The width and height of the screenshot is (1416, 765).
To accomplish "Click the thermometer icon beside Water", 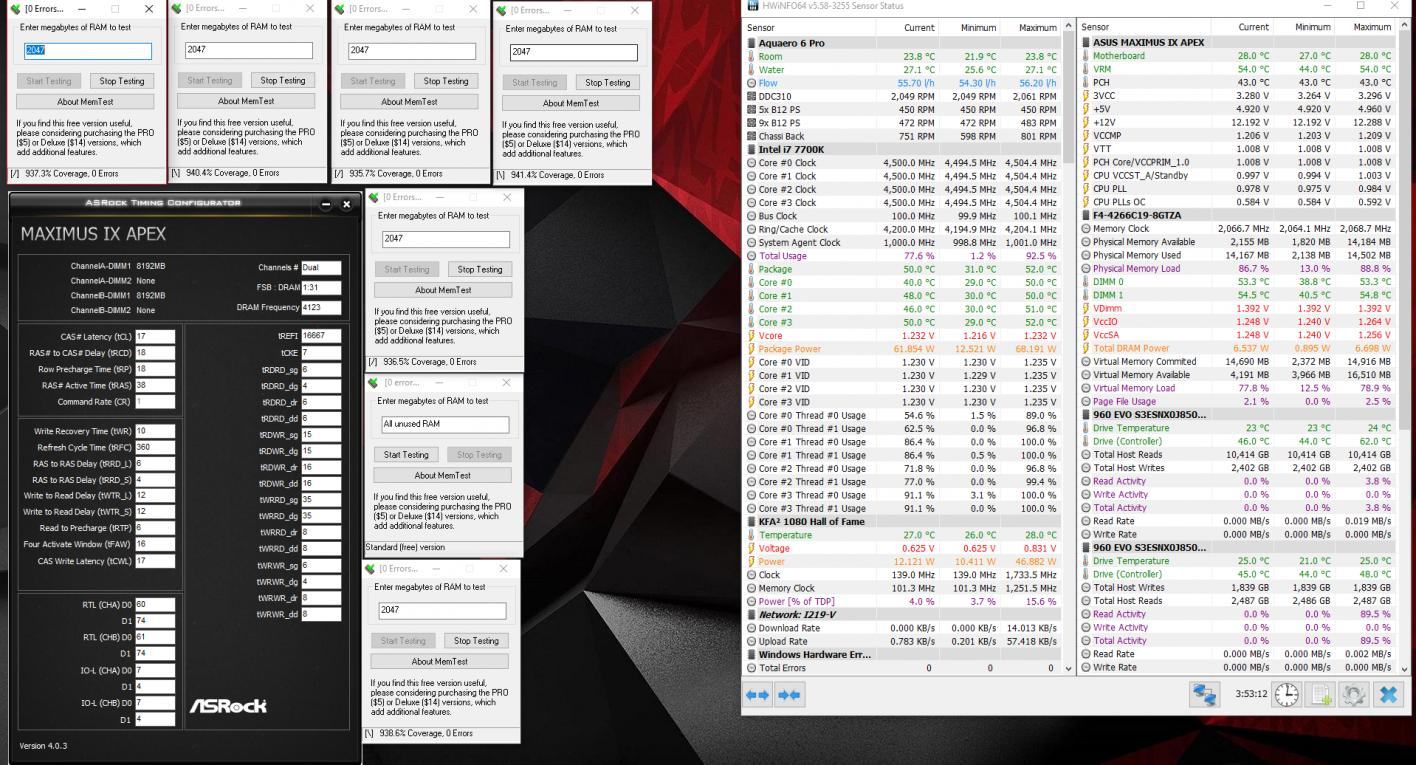I will tap(752, 69).
